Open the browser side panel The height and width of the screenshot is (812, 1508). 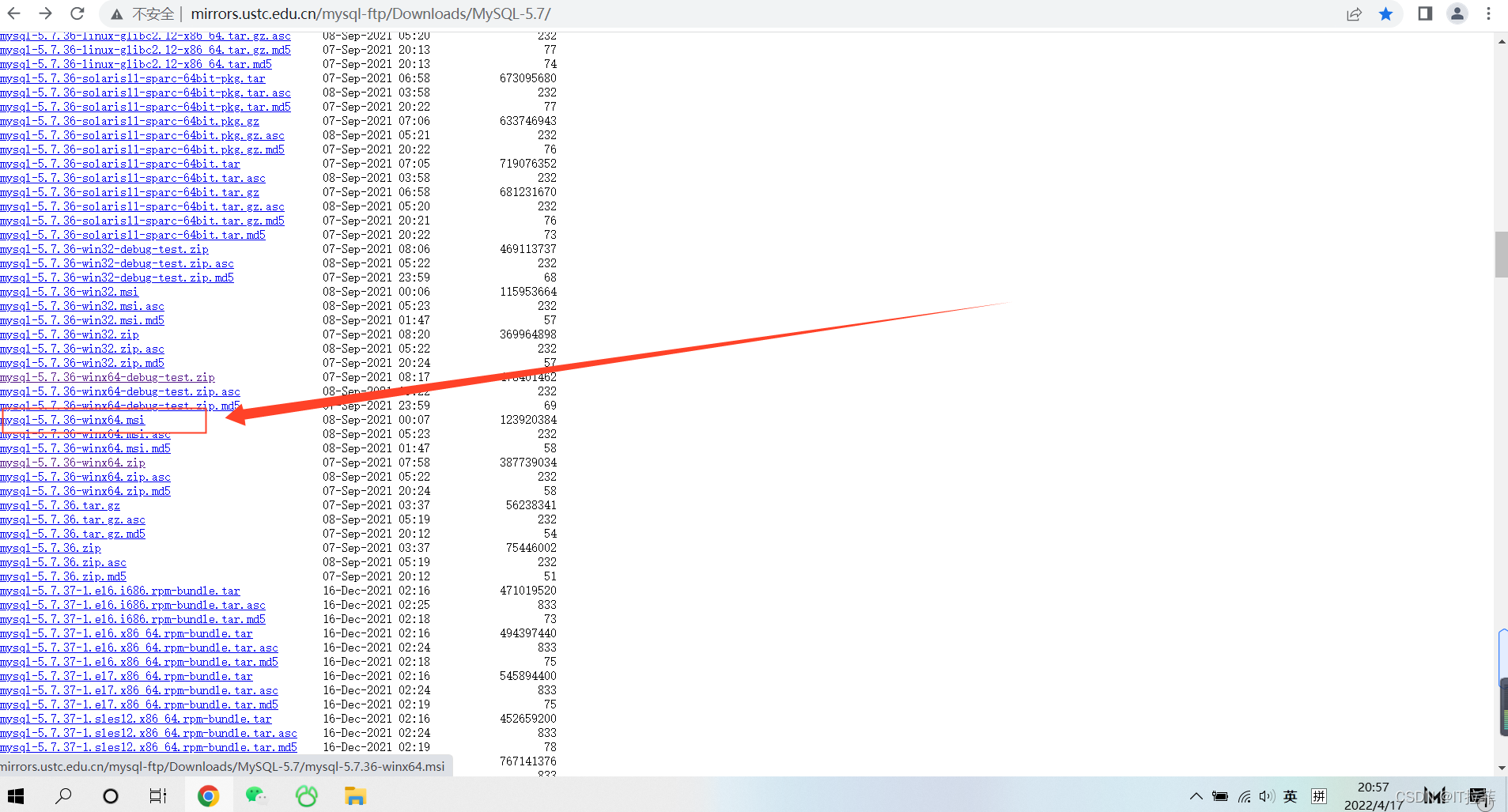click(x=1425, y=13)
